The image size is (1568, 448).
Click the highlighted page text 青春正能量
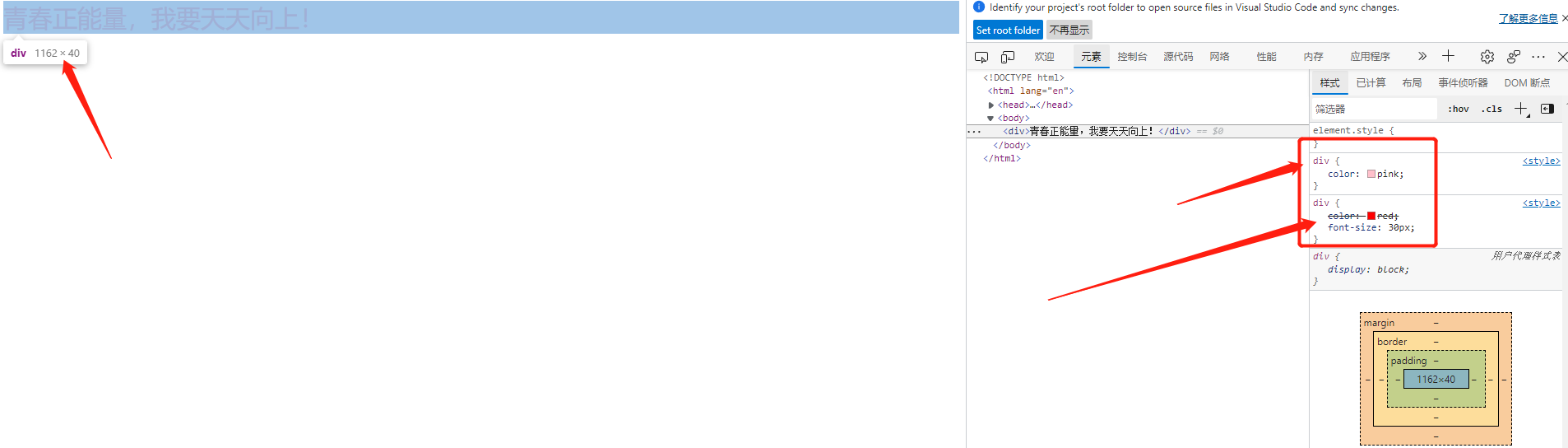point(64,18)
